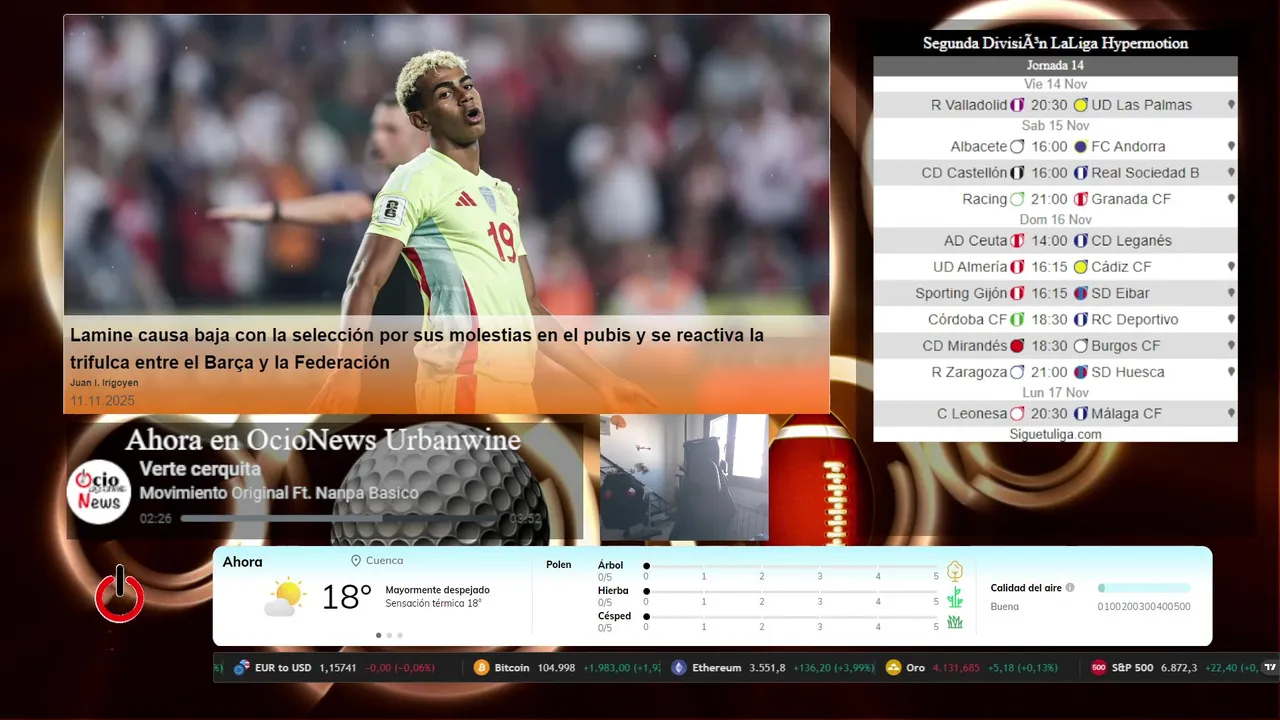The width and height of the screenshot is (1280, 720).
Task: Open the Lamine causa baja headline
Action: [x=417, y=348]
